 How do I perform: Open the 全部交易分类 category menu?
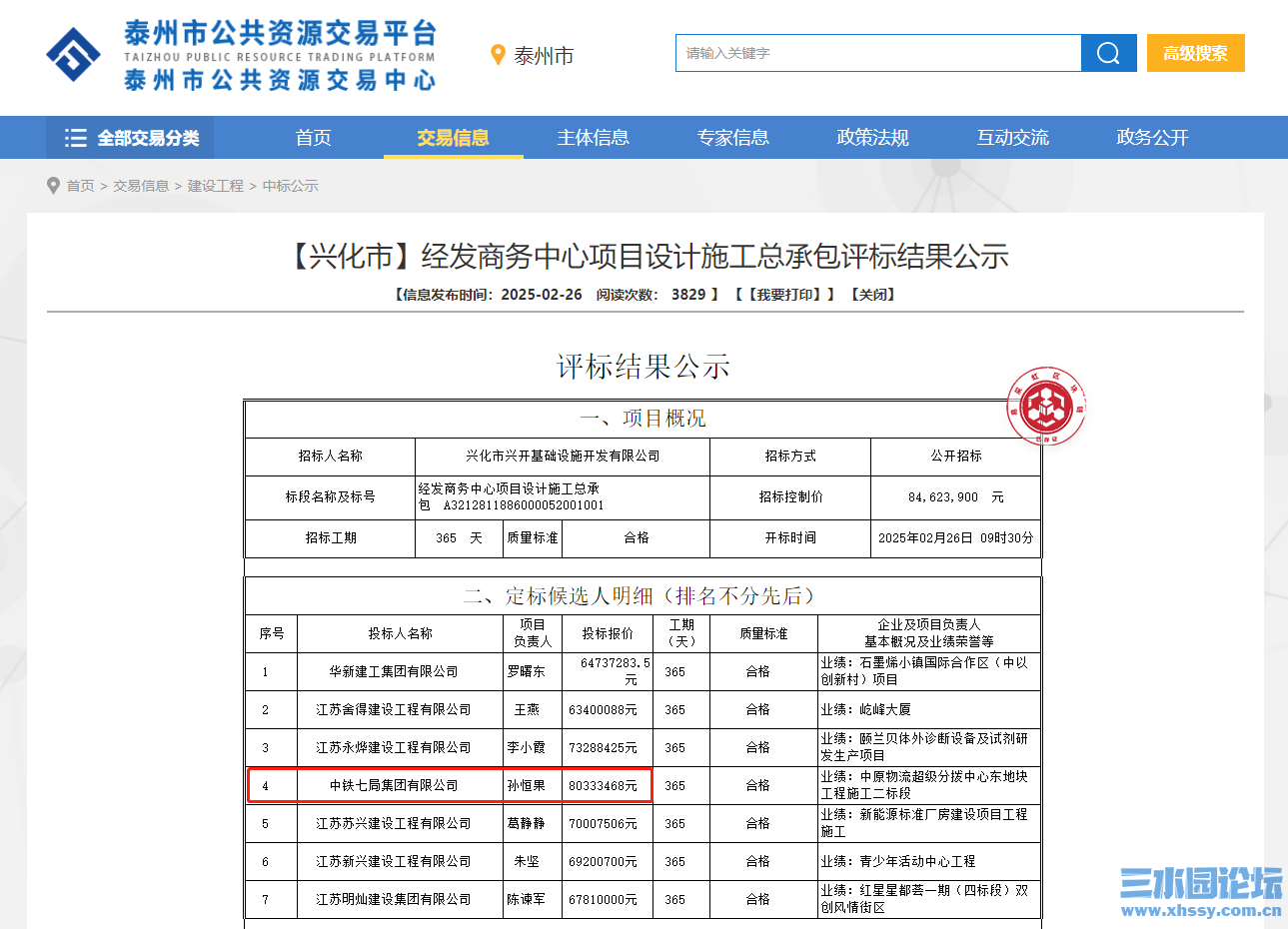click(x=130, y=138)
